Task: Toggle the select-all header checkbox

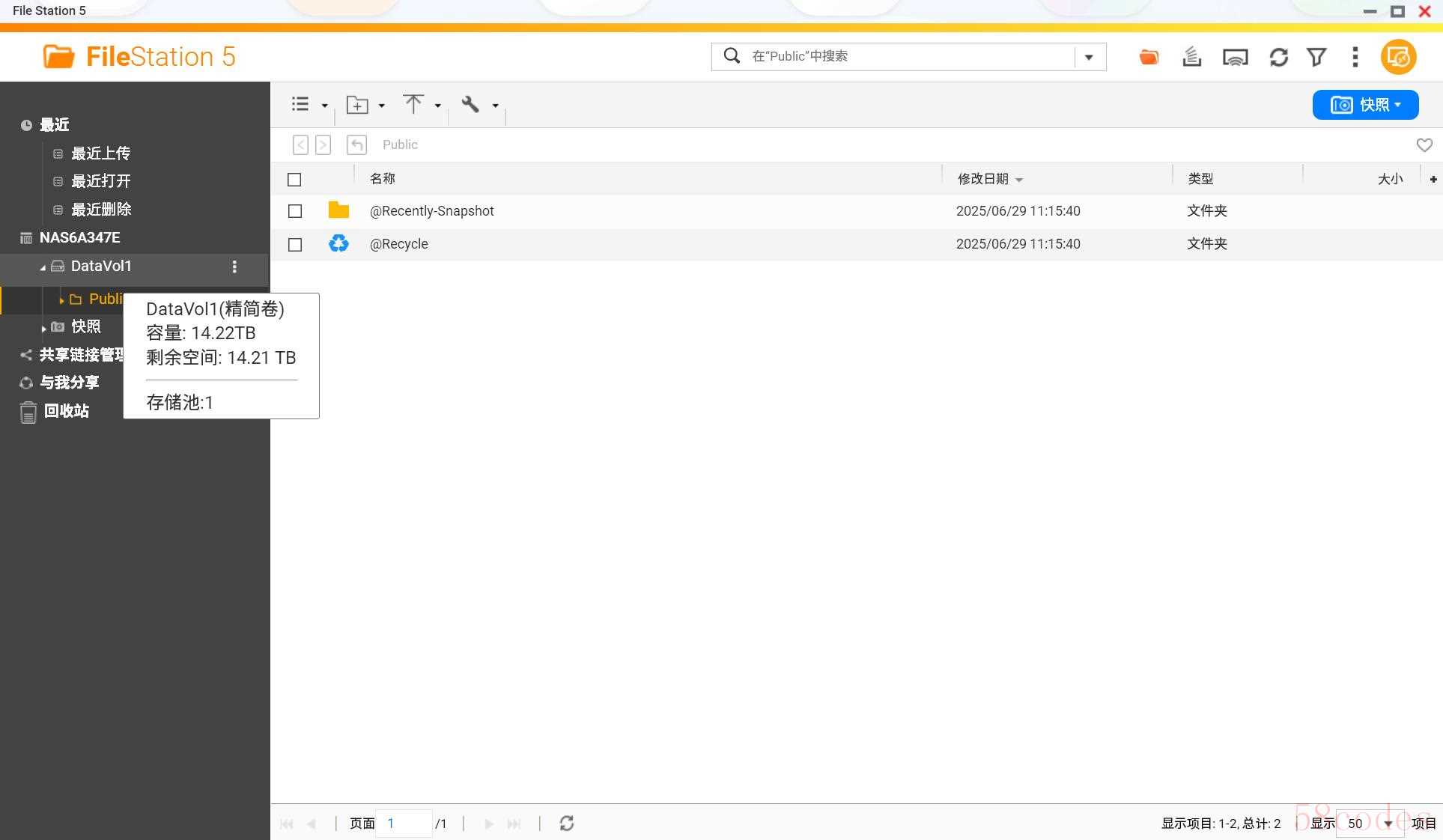Action: tap(294, 180)
